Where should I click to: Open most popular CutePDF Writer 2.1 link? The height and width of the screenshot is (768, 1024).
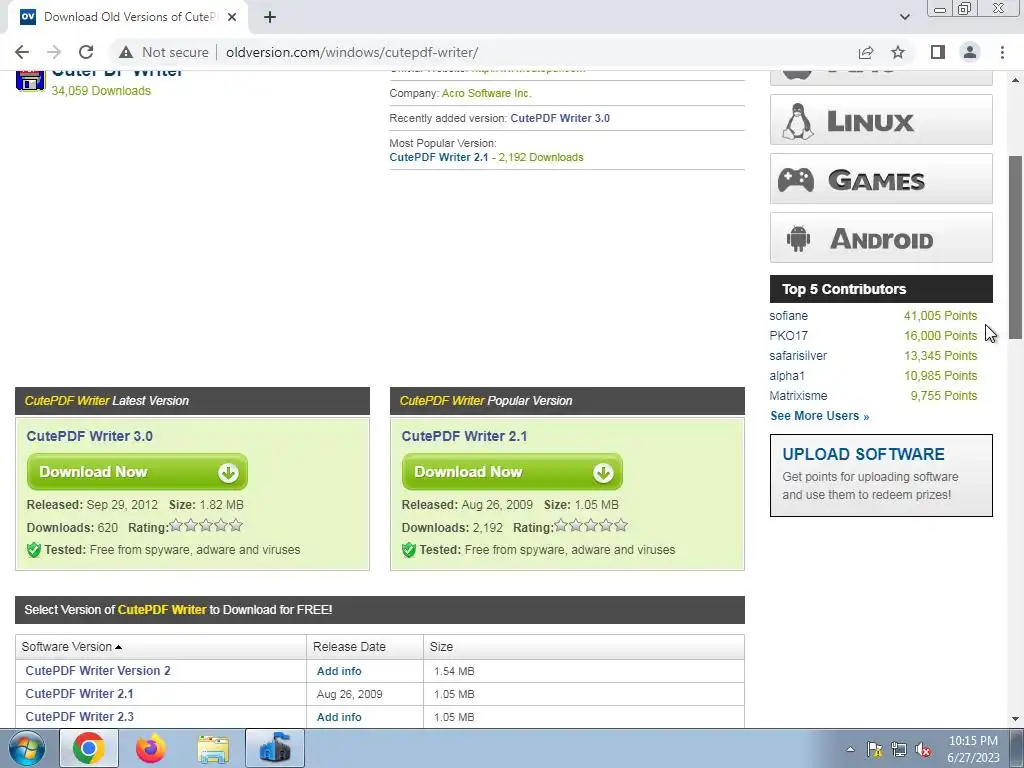[x=438, y=157]
